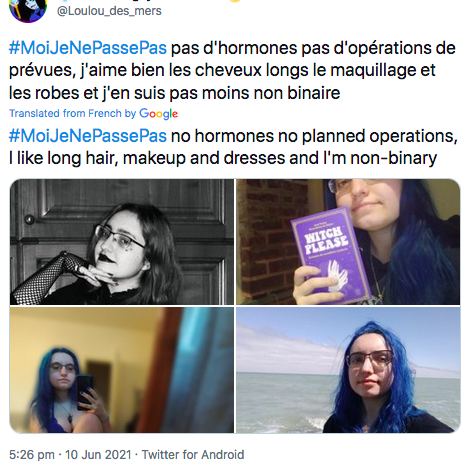Click the 5:26 pm timestamp
The image size is (474, 475).
click(x=32, y=455)
